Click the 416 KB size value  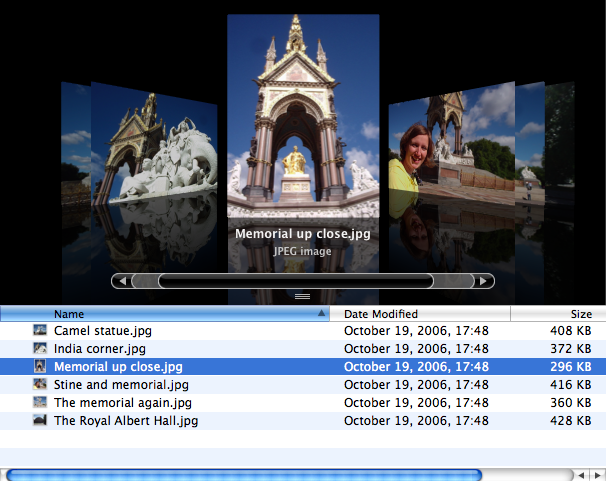click(x=571, y=384)
